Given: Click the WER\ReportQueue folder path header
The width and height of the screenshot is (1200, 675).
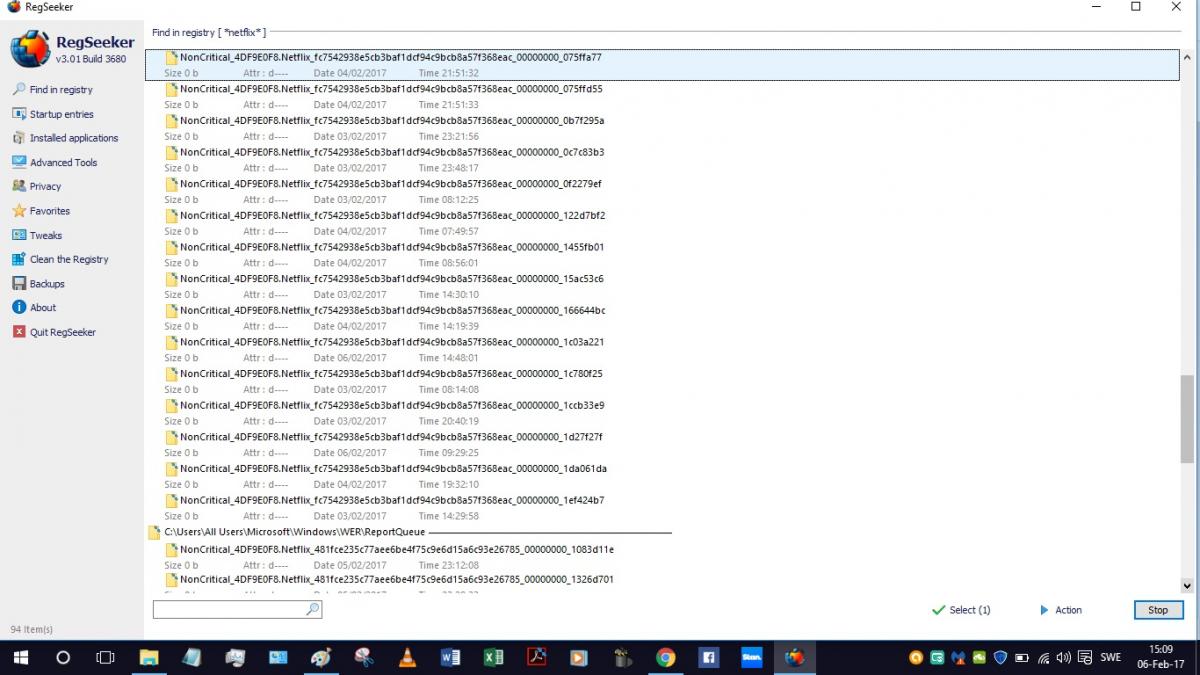Looking at the screenshot, I should click(x=294, y=532).
